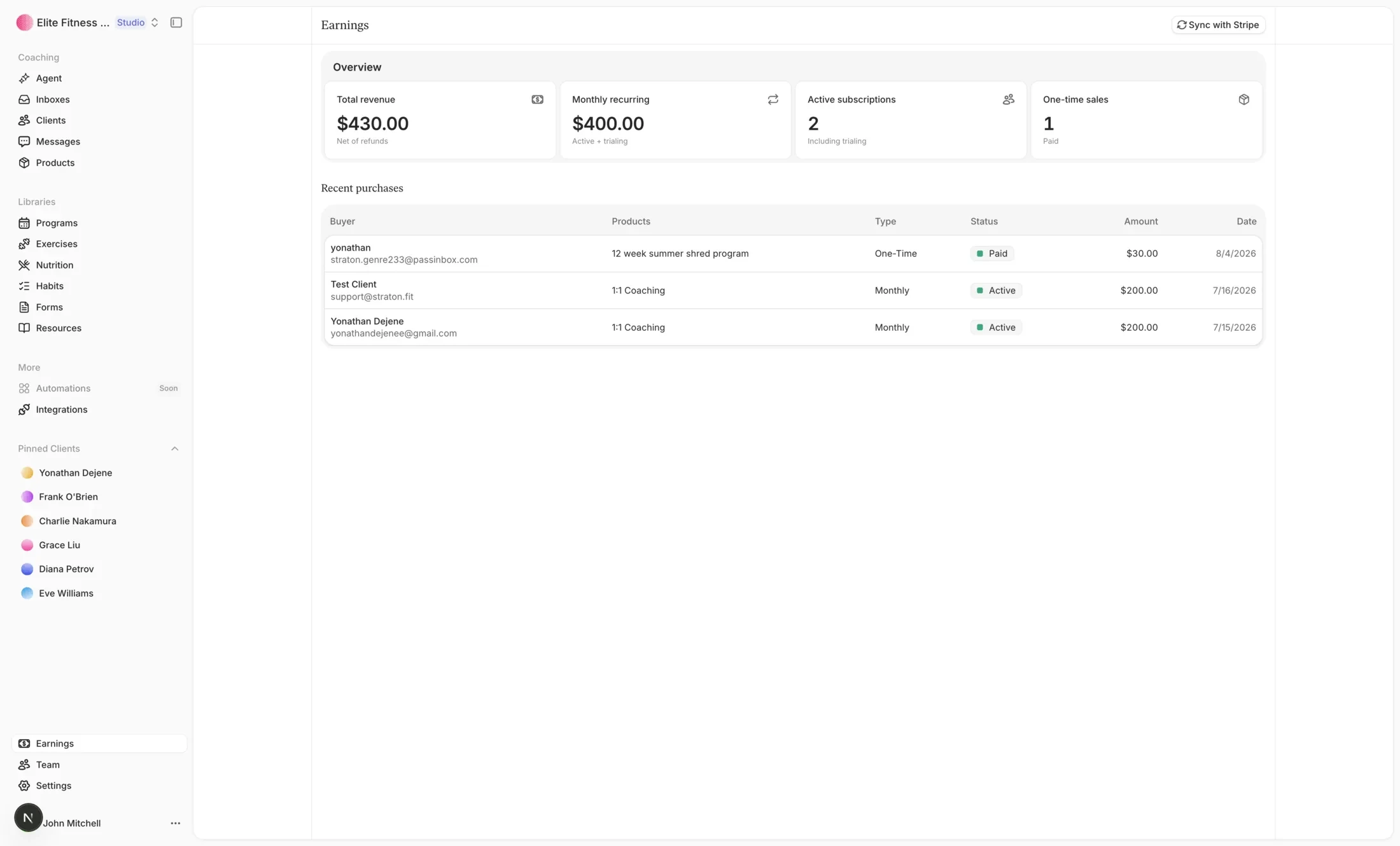1400x846 pixels.
Task: Click Sync with Stripe button
Action: pos(1218,25)
